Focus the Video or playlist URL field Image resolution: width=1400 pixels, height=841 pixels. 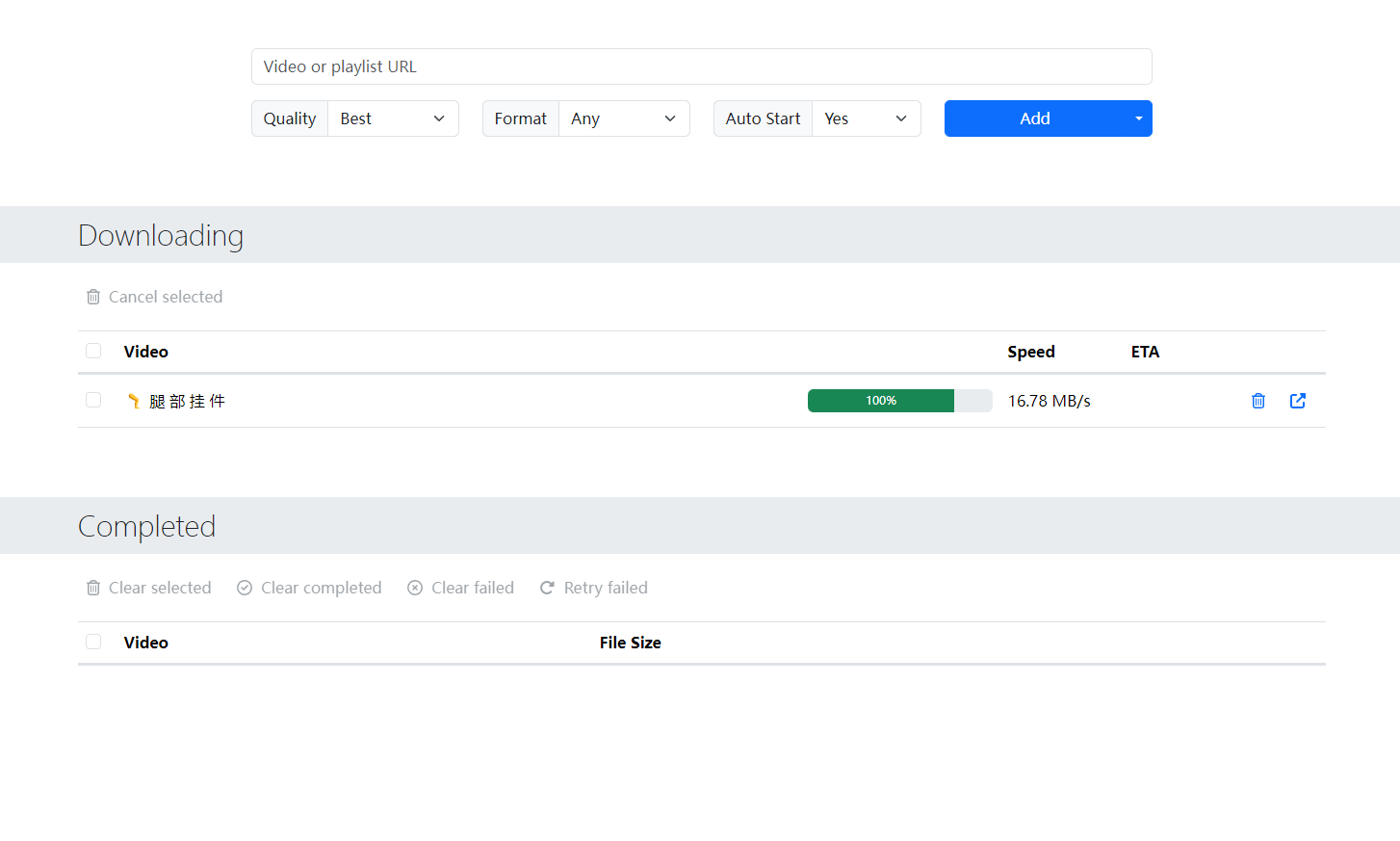[x=701, y=66]
